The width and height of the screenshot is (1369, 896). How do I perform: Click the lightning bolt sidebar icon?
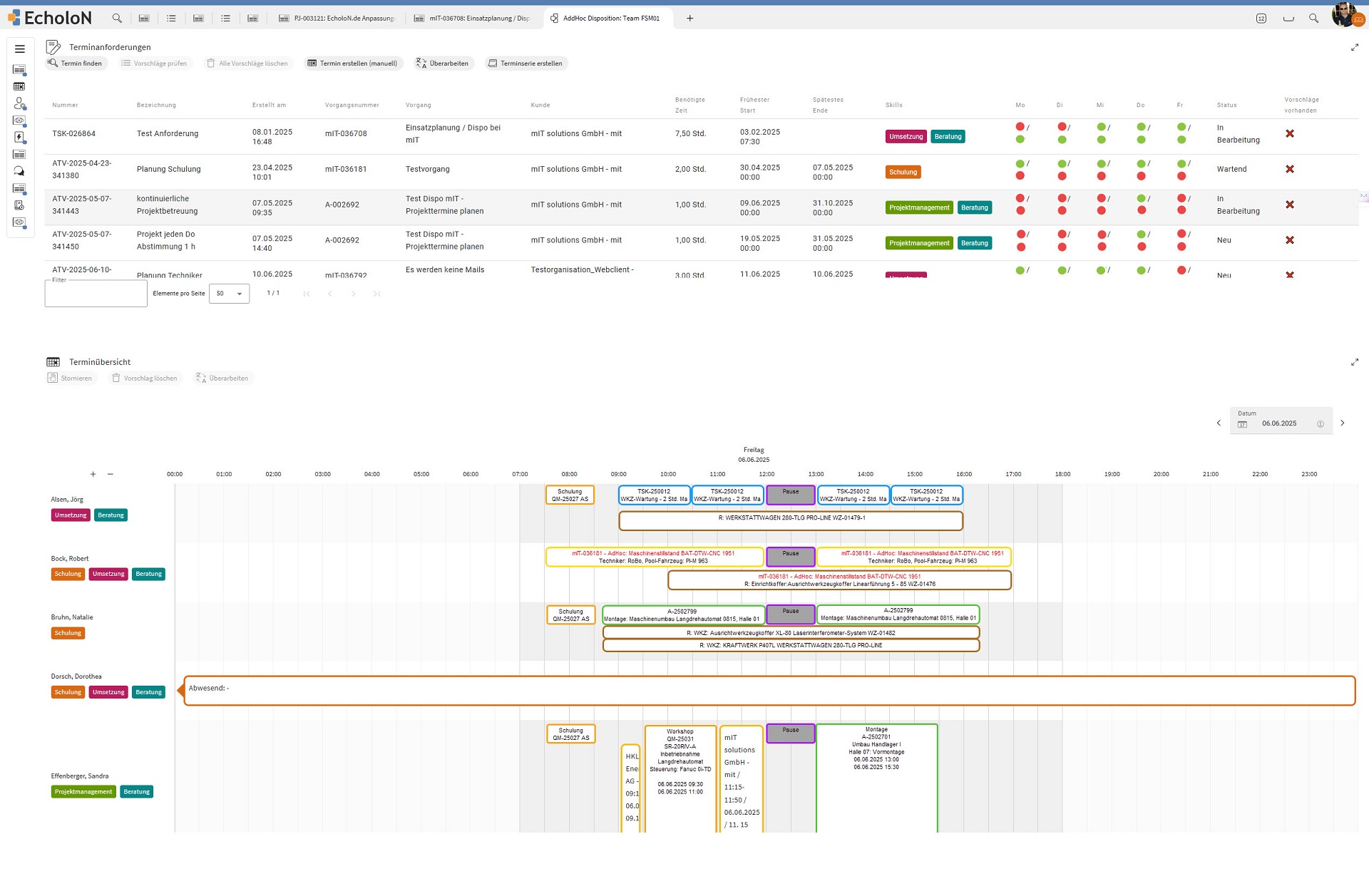coord(19,137)
